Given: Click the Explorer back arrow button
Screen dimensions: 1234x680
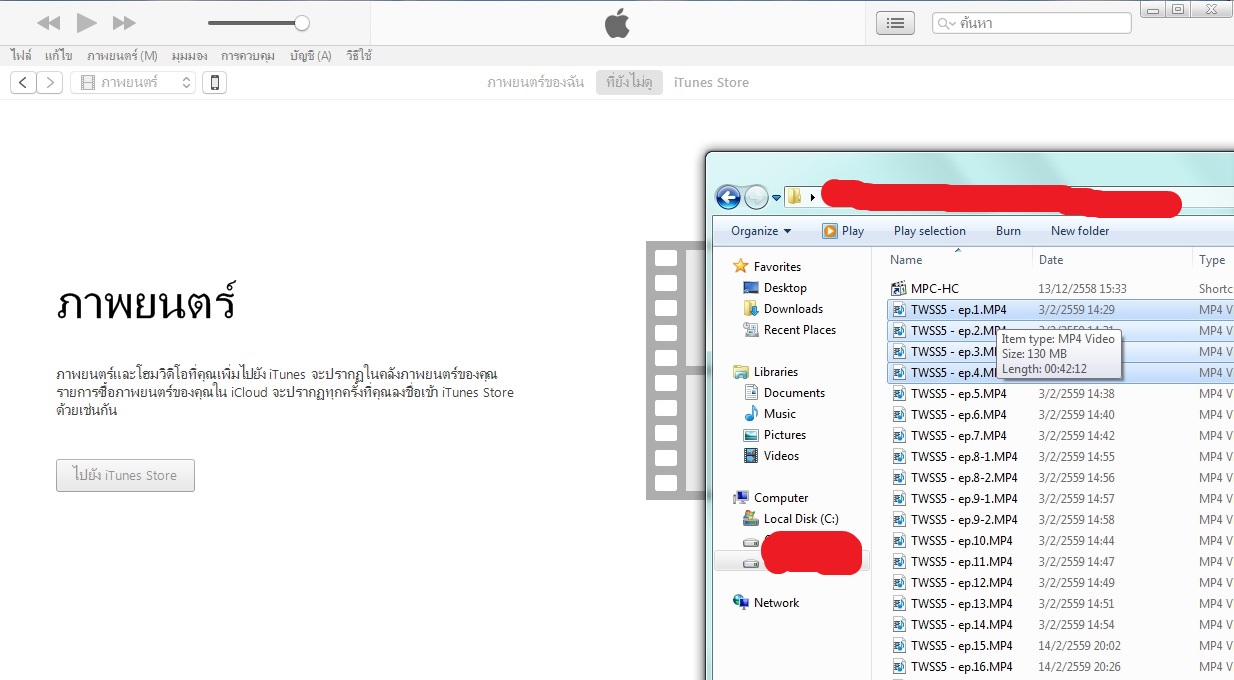Looking at the screenshot, I should [728, 197].
